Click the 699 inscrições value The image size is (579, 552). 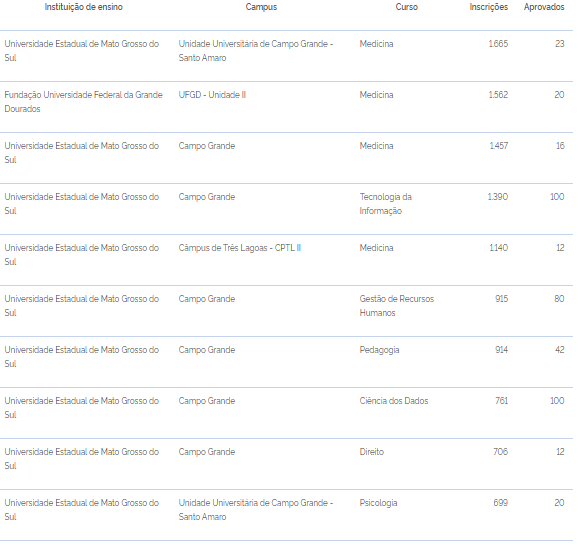pyautogui.click(x=500, y=503)
